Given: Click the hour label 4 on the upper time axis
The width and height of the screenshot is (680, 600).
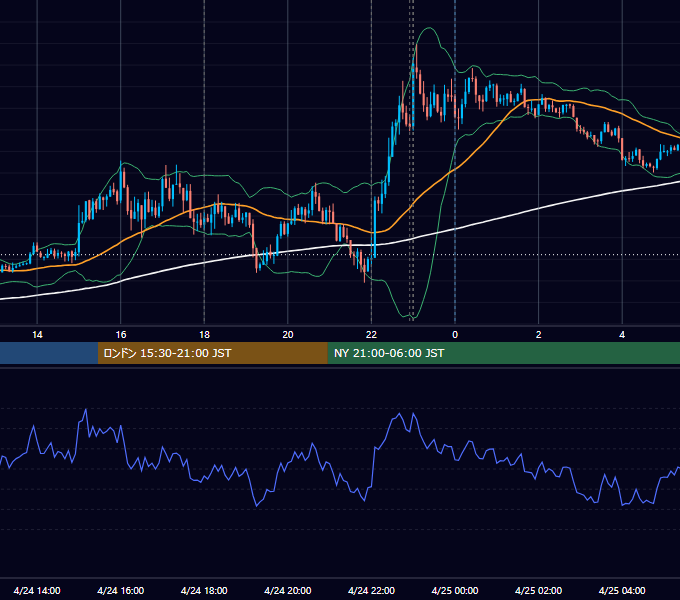Looking at the screenshot, I should click(x=622, y=335).
